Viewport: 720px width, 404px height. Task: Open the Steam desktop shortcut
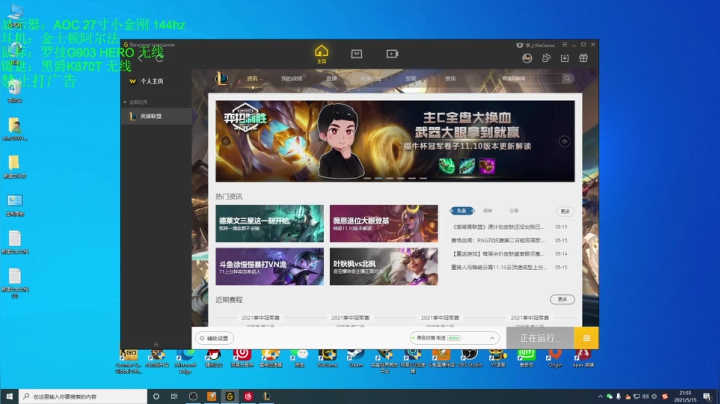tap(356, 359)
